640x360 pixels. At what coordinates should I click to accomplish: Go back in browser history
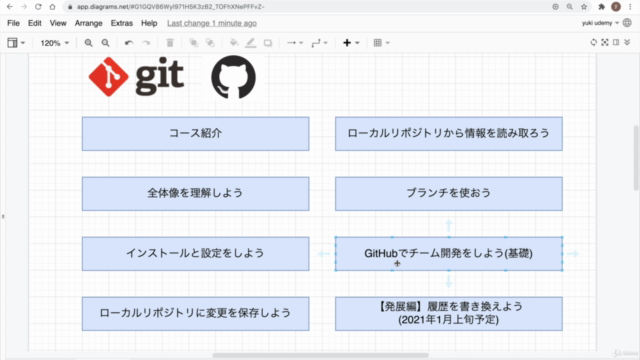coord(10,7)
